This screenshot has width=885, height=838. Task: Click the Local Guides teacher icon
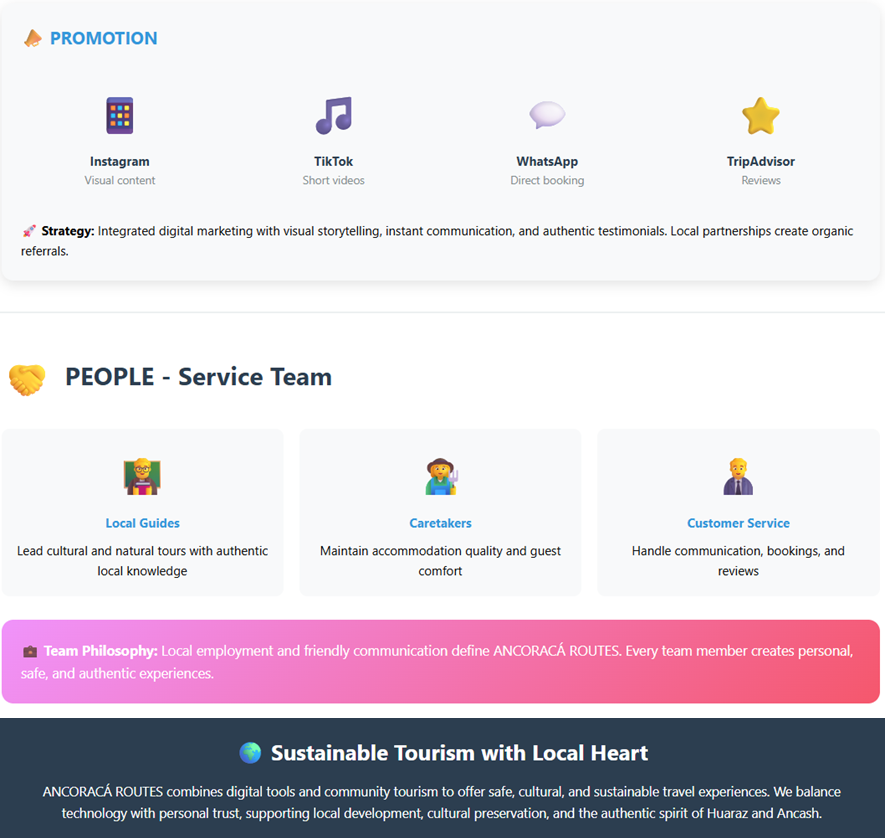tap(142, 477)
